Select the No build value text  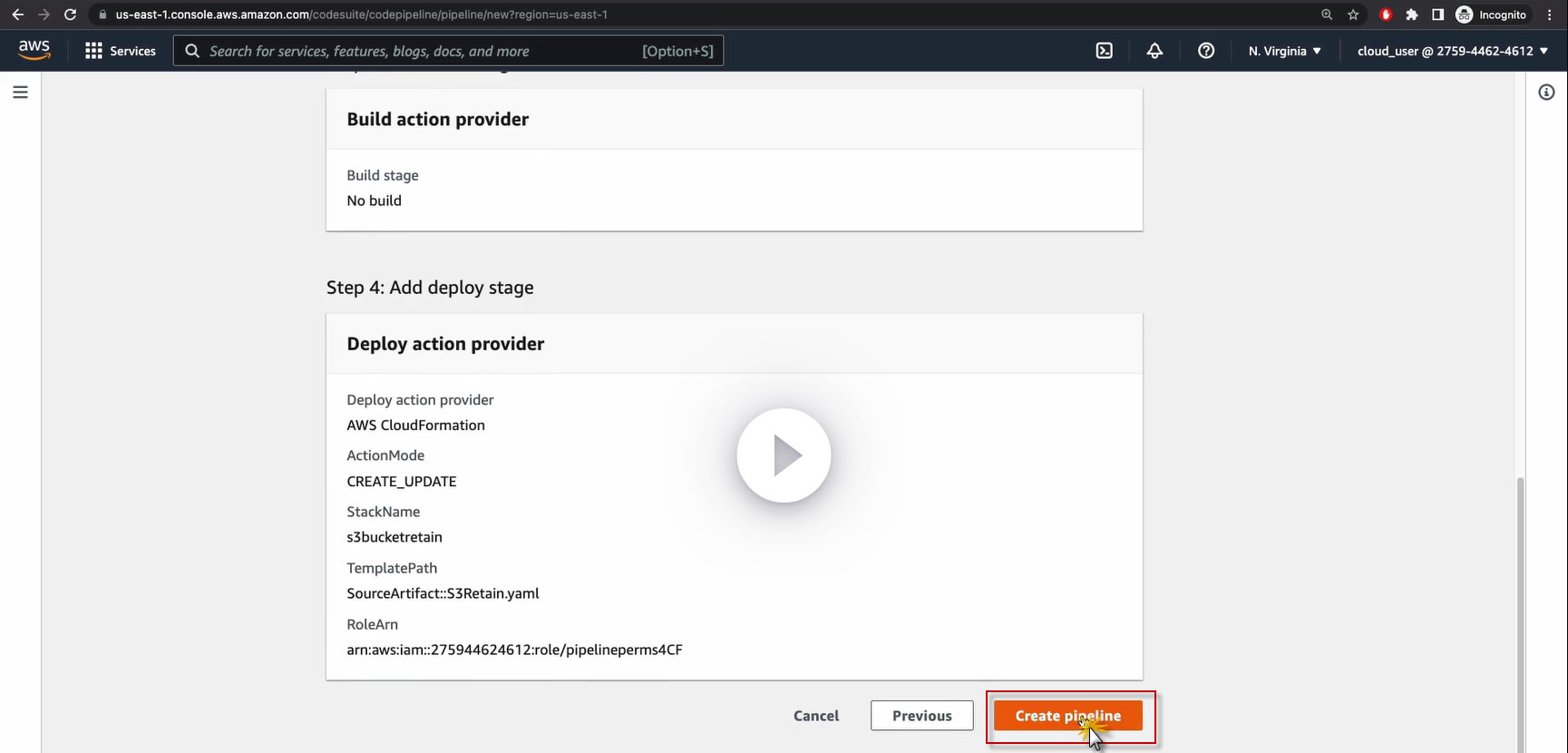(x=374, y=200)
